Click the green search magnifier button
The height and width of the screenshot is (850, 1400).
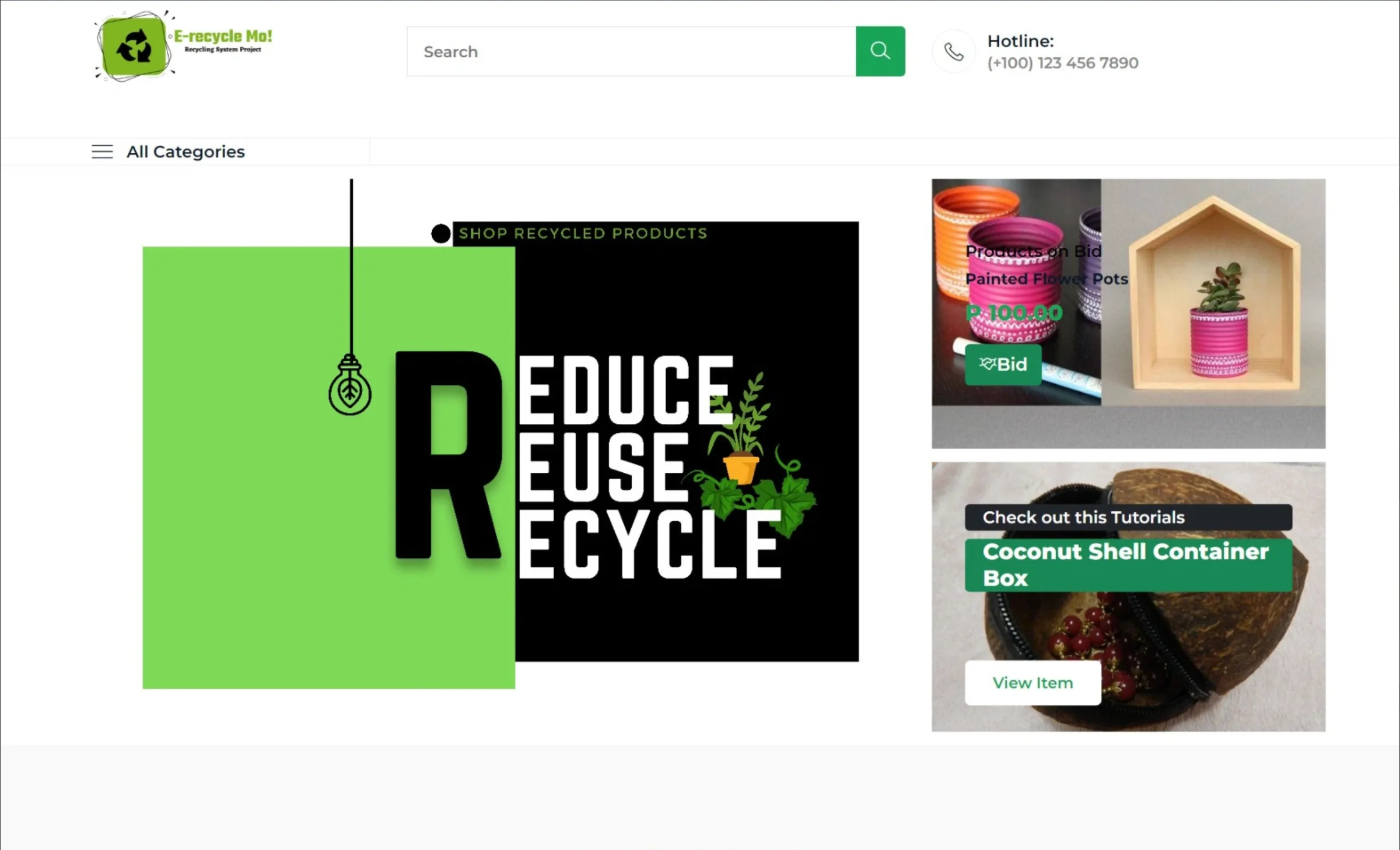(x=880, y=51)
